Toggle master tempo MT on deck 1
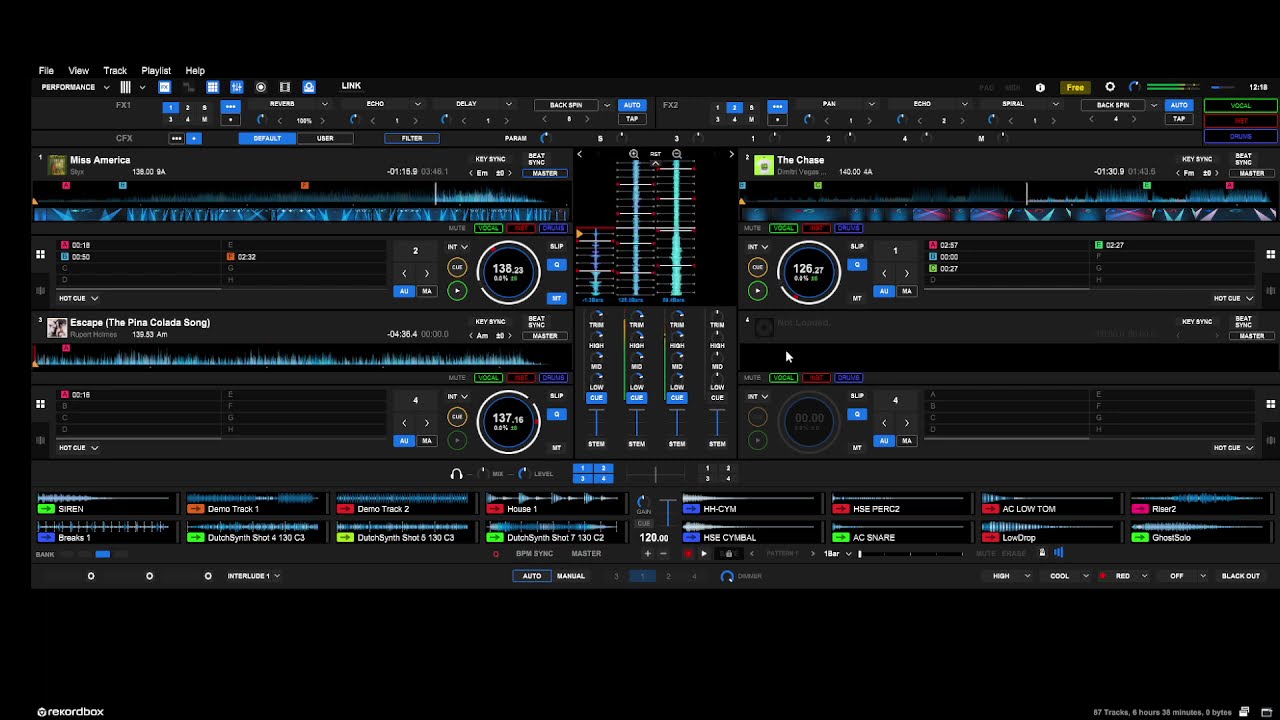This screenshot has height=720, width=1280. coord(557,298)
